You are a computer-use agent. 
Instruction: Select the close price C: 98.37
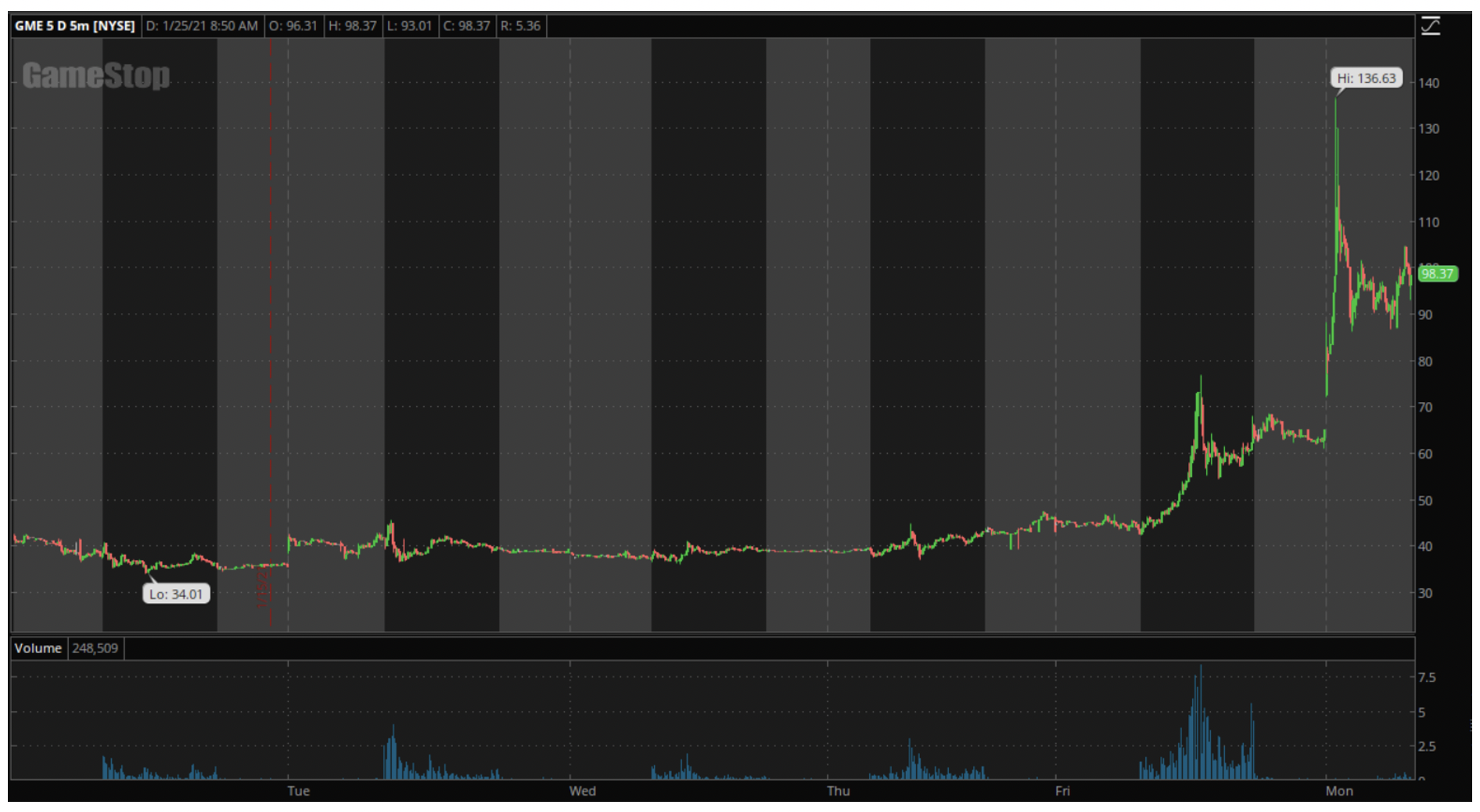(466, 26)
